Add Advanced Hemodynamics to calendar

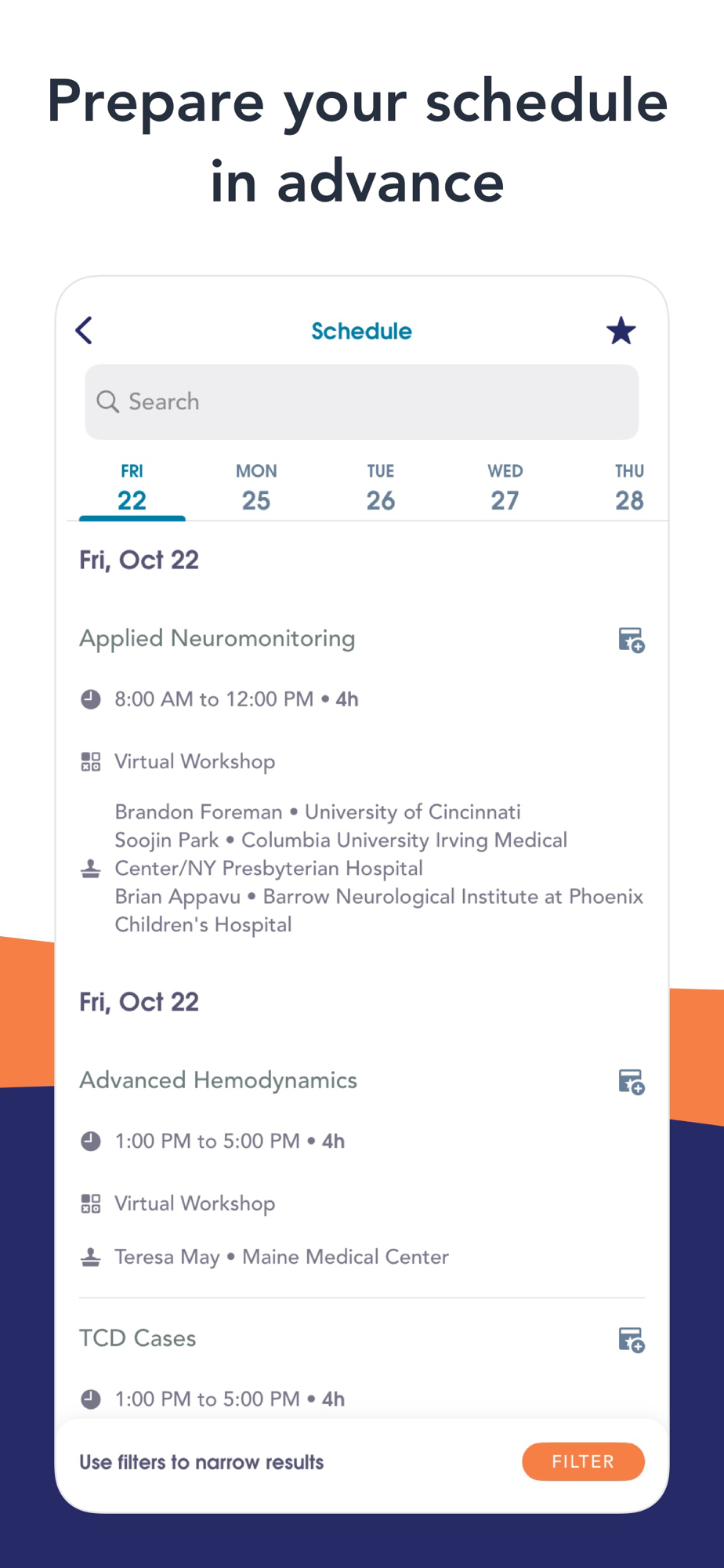tap(631, 1082)
